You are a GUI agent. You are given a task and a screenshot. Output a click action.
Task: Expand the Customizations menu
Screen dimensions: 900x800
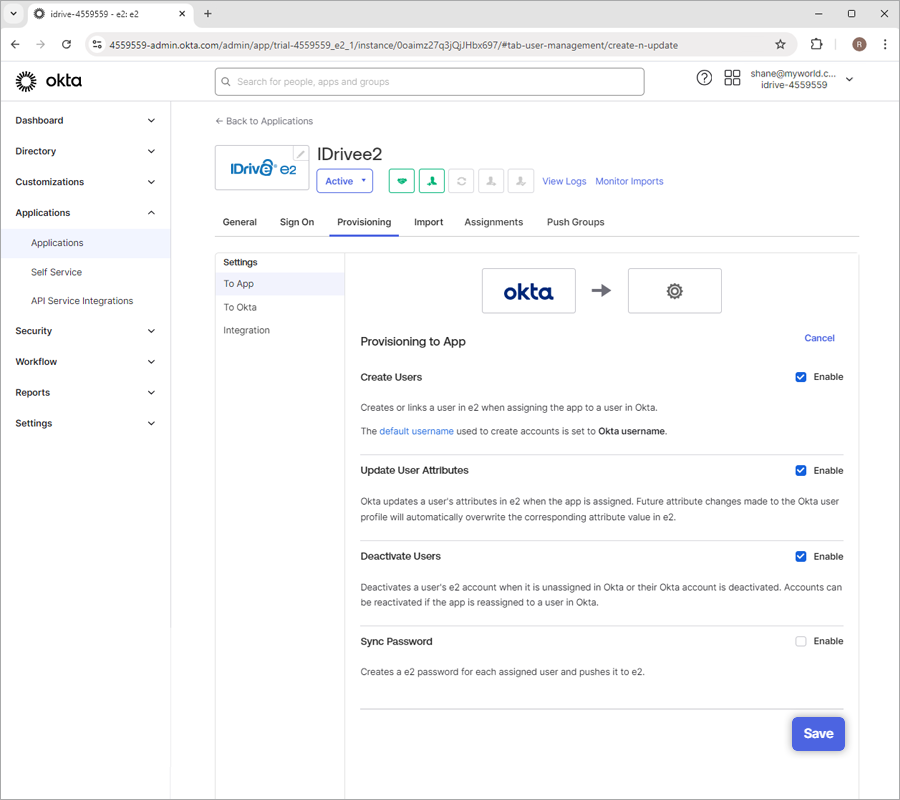(85, 182)
